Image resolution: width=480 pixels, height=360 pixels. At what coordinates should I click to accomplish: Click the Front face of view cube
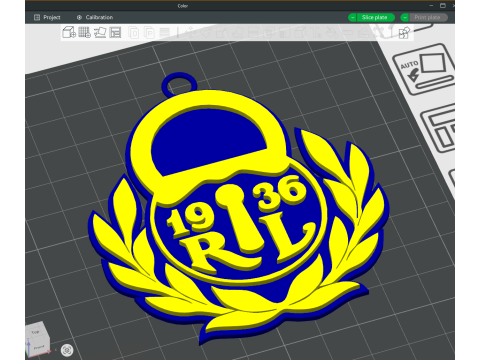point(39,347)
